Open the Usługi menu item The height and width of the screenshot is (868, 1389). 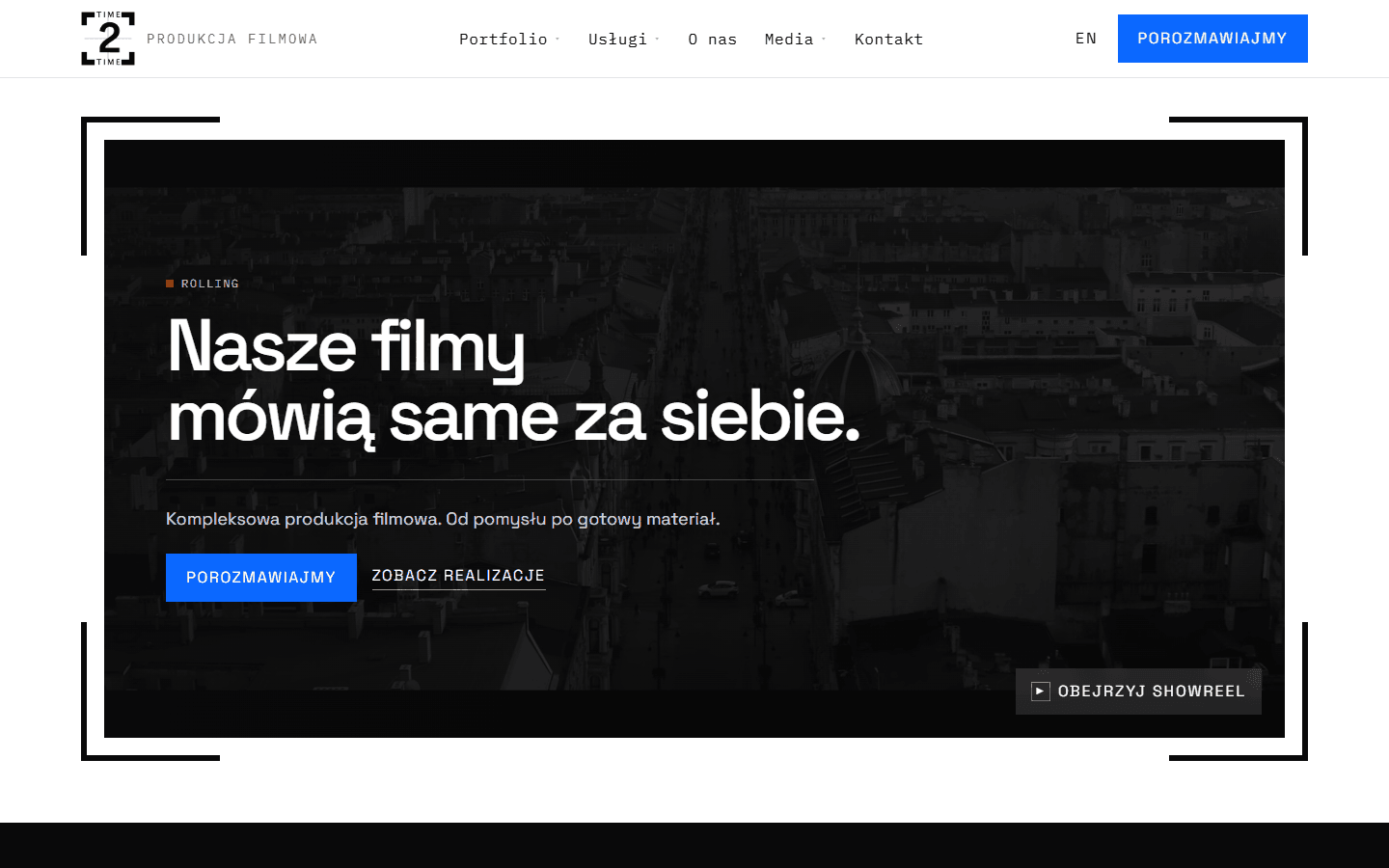(x=617, y=39)
